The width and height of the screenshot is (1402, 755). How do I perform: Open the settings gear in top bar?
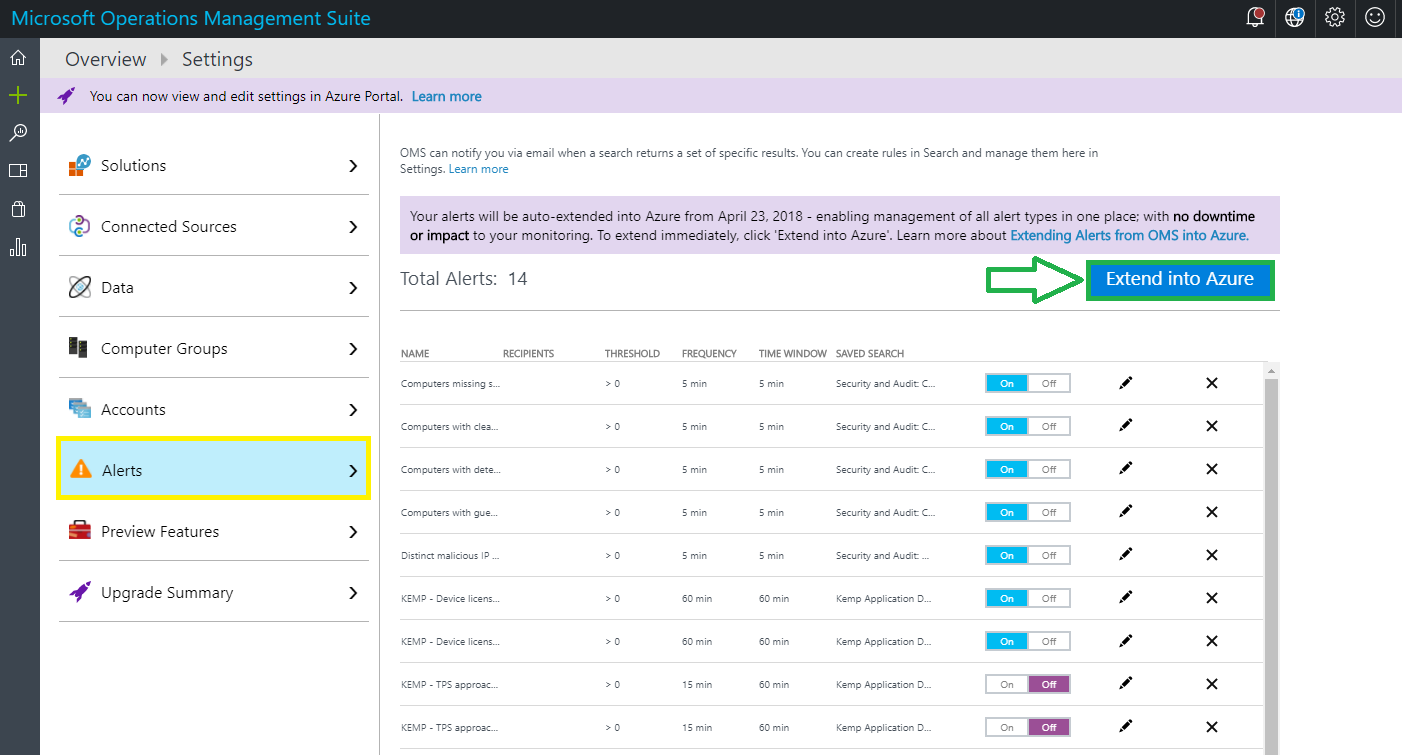(x=1335, y=17)
